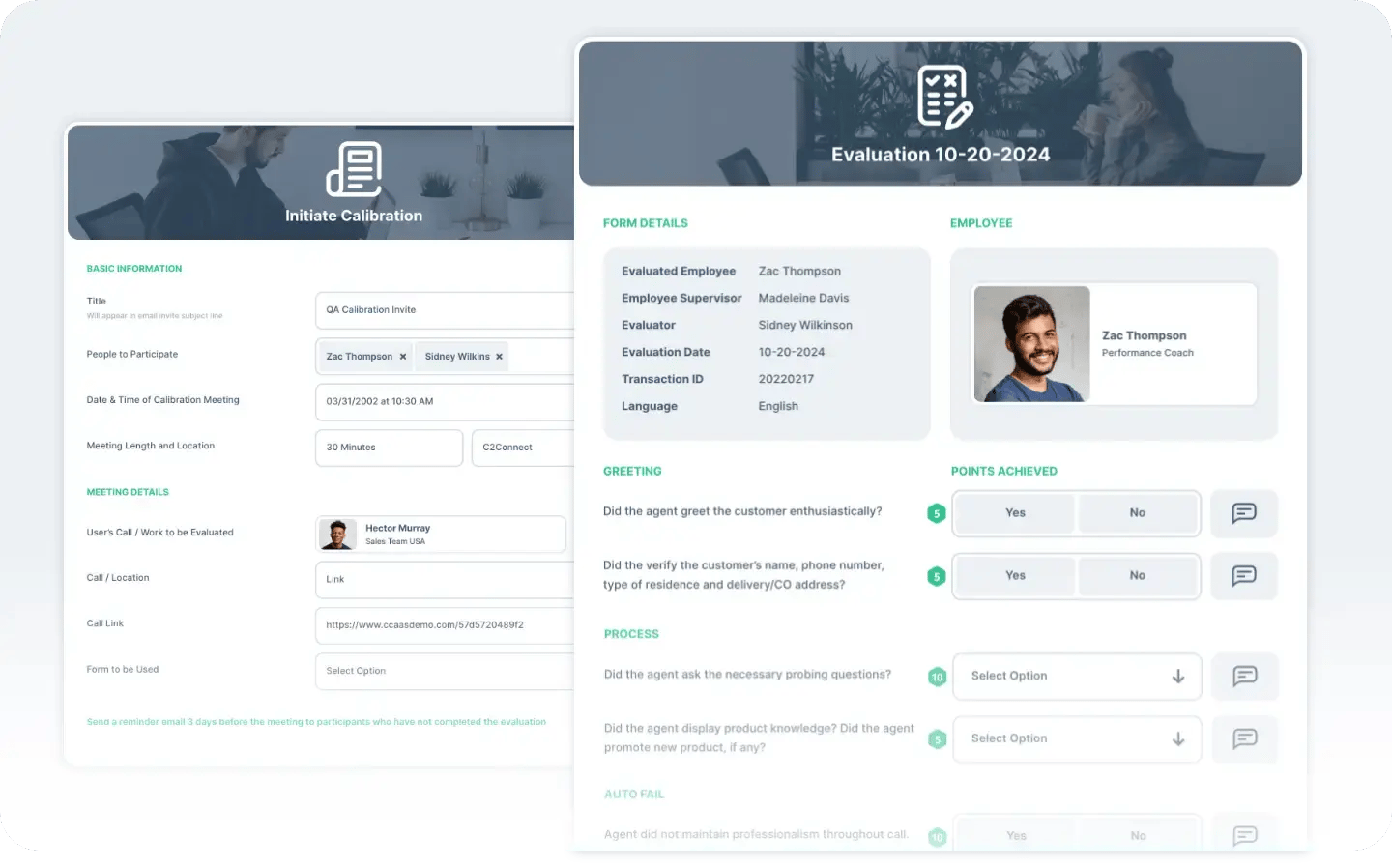Select No for enthusiastic greeting question
Viewport: 1392px width, 868px height.
tap(1138, 513)
